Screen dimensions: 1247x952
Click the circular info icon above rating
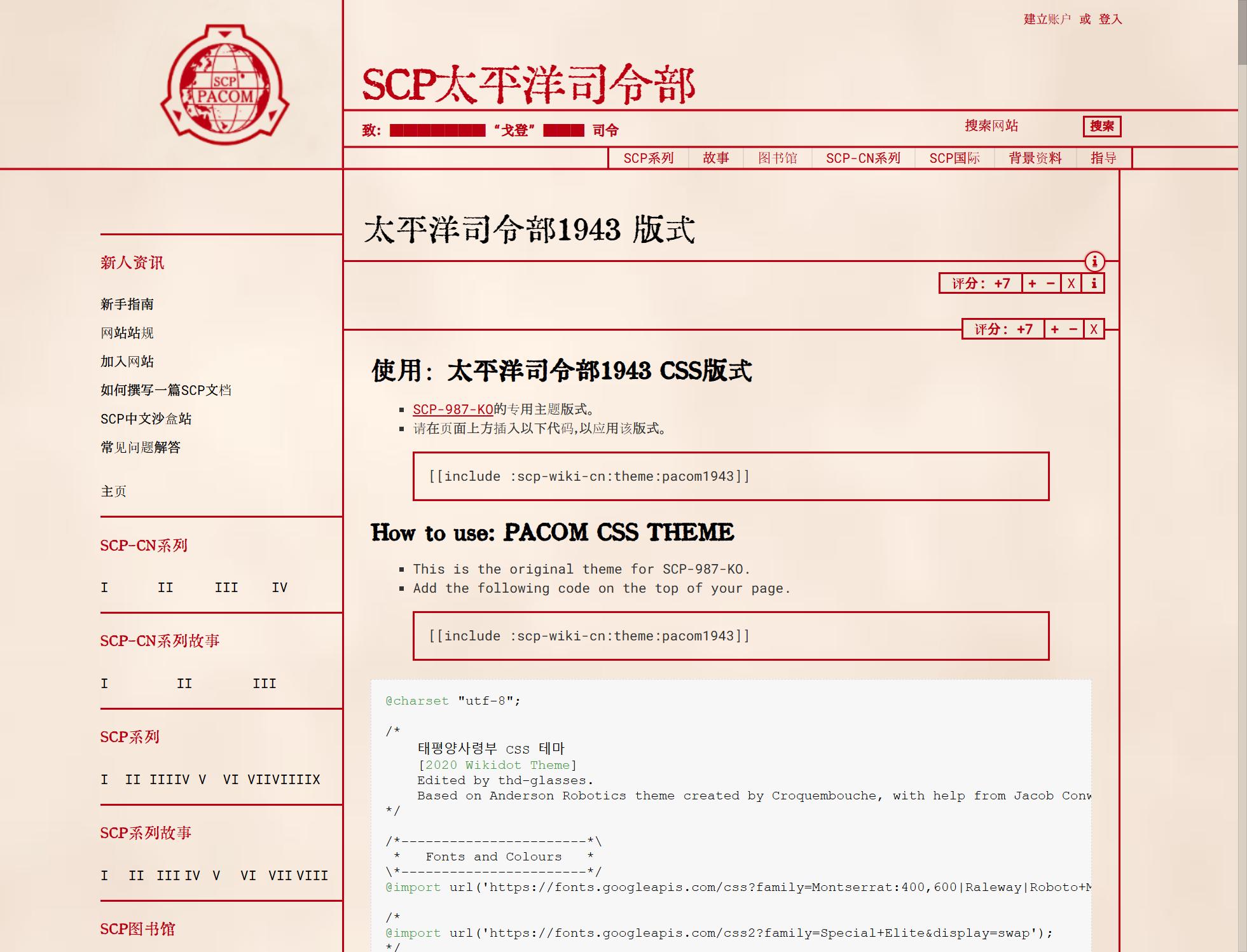[x=1094, y=261]
